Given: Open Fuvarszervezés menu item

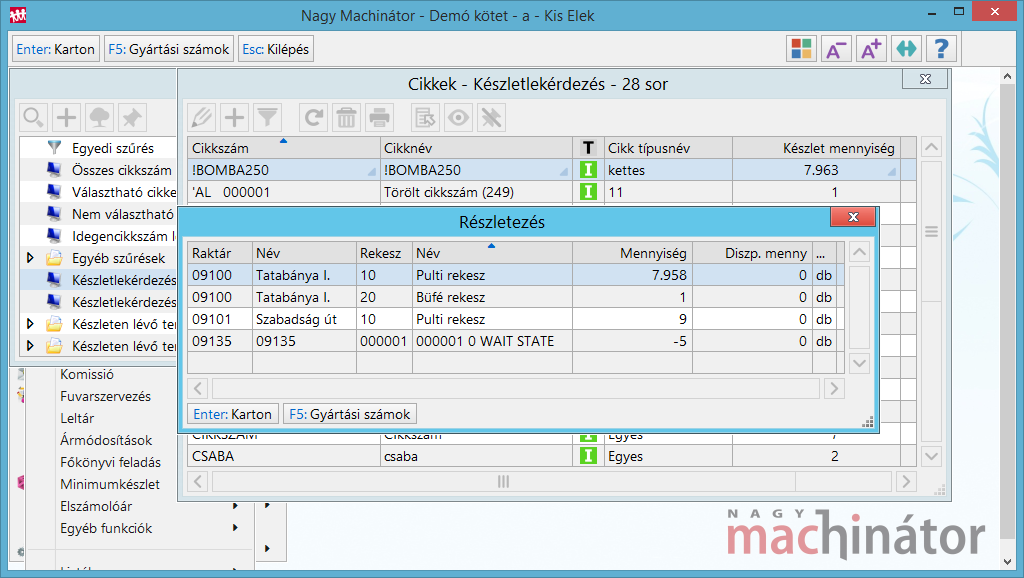Looking at the screenshot, I should click(105, 396).
